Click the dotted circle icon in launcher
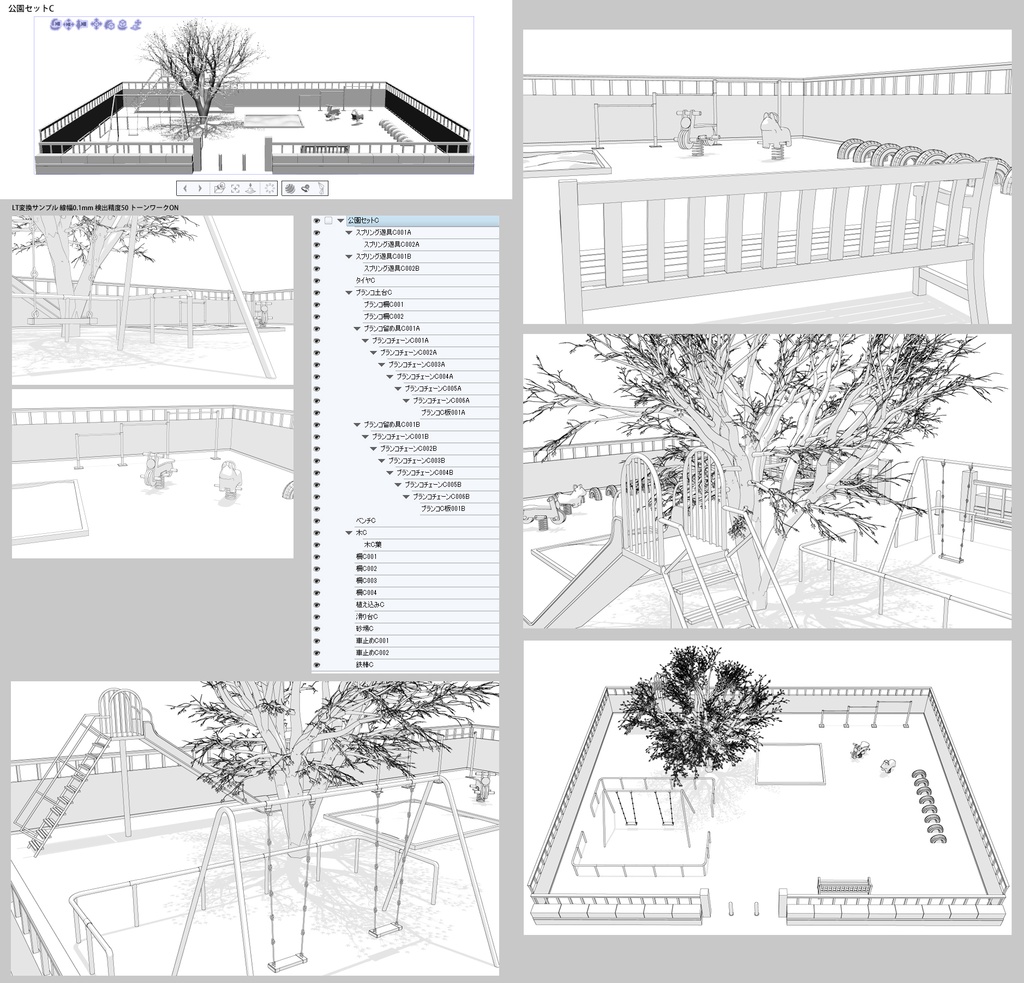1024x983 pixels. (x=270, y=188)
